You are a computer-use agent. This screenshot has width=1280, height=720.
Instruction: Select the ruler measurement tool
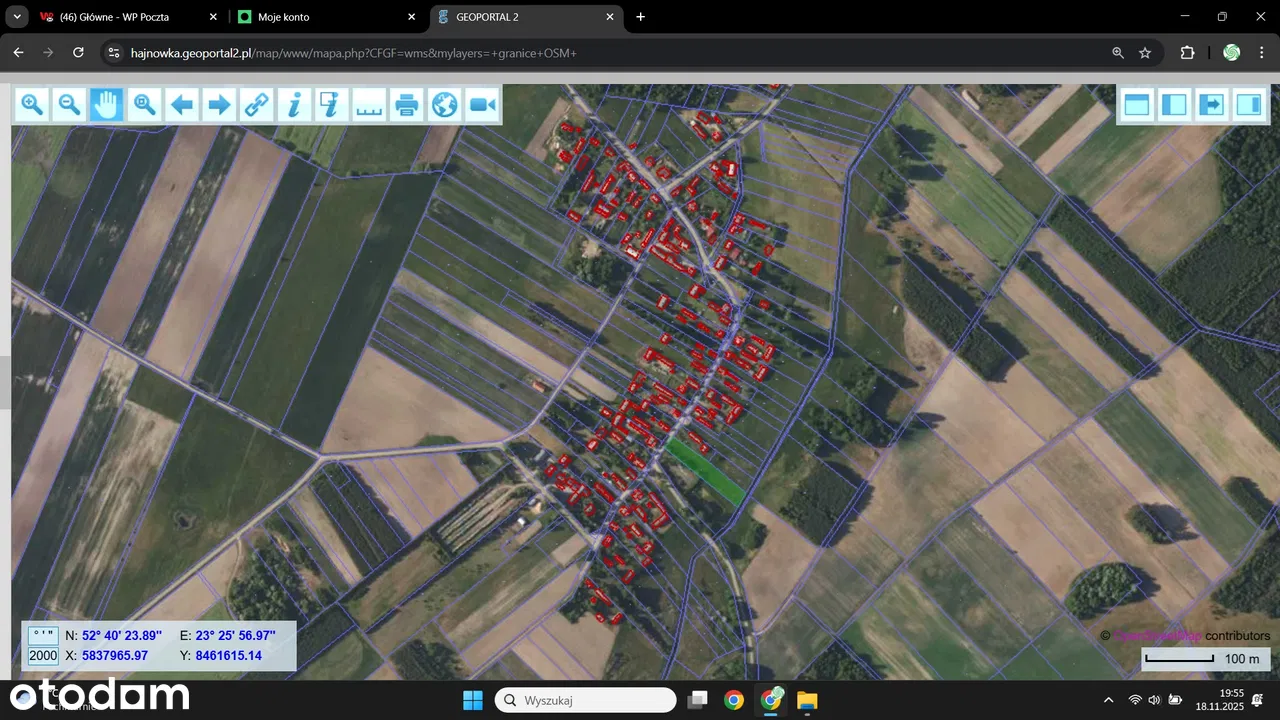369,104
